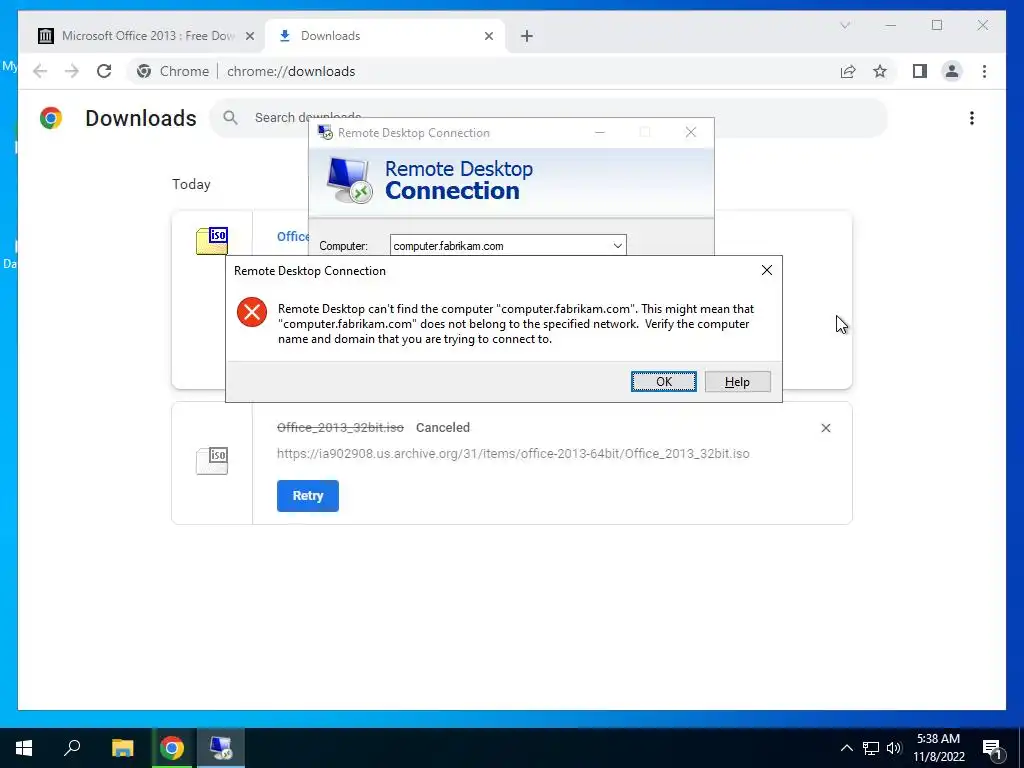Screen dimensions: 1024x768
Task: Open a new Chrome tab
Action: [x=527, y=37]
